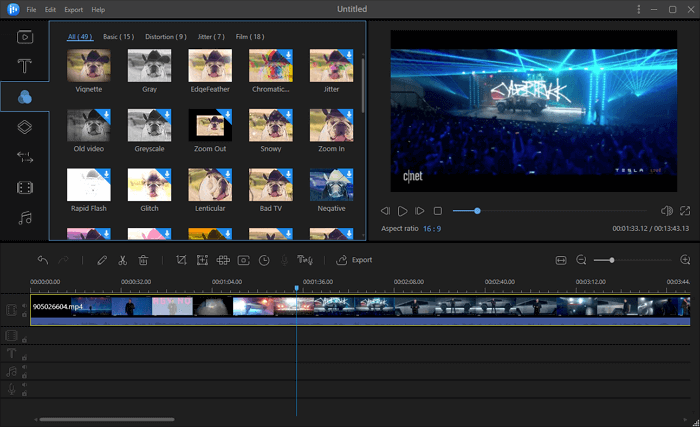Open the Media library panel
Image resolution: width=700 pixels, height=427 pixels.
point(25,37)
